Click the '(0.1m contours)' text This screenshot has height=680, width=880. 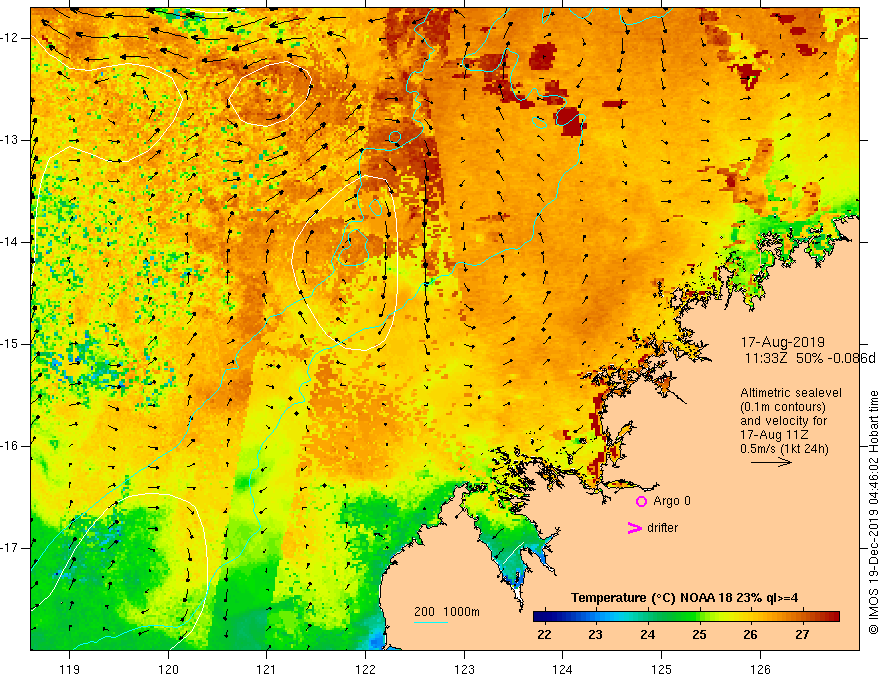pyautogui.click(x=782, y=407)
